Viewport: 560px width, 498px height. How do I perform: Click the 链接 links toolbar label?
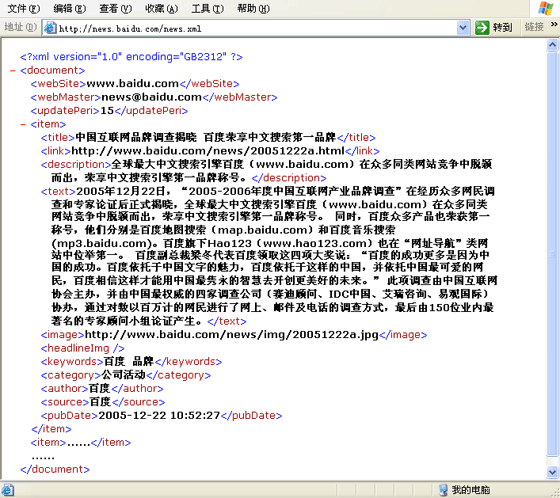(x=534, y=27)
